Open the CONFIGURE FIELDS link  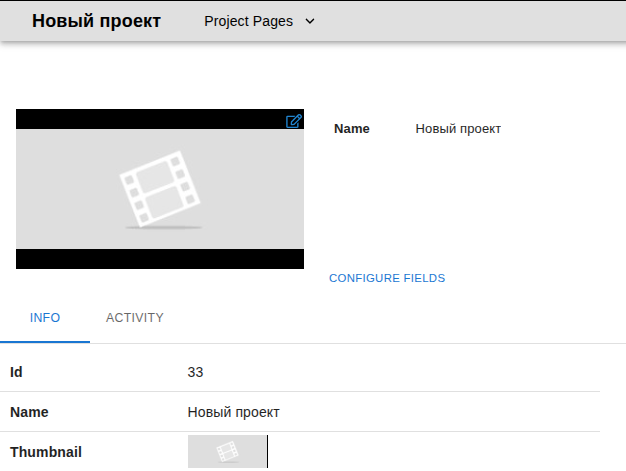coord(387,278)
